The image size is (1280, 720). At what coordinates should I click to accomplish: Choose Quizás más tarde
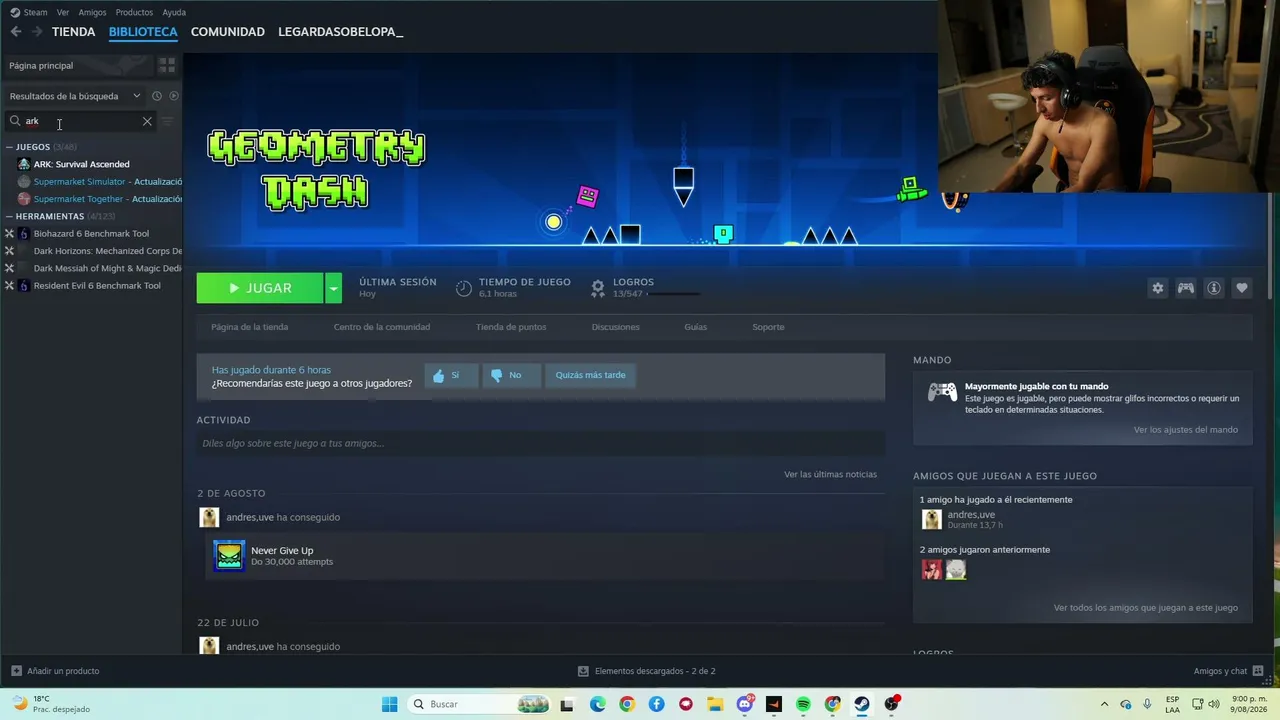590,375
